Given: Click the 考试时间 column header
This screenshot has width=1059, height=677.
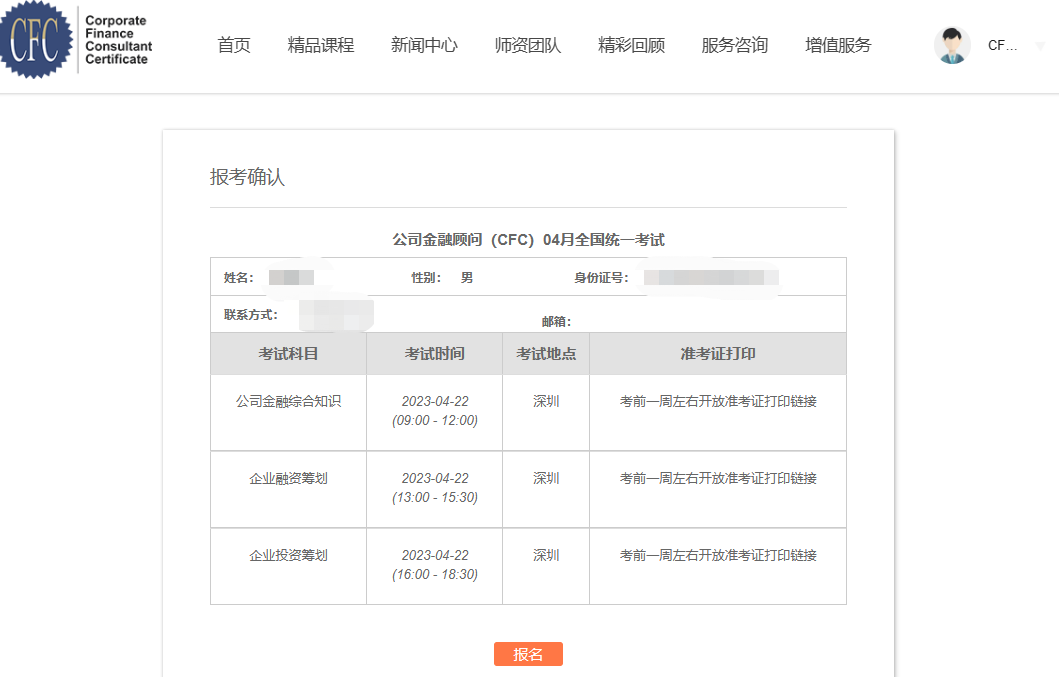Looking at the screenshot, I should (x=434, y=353).
